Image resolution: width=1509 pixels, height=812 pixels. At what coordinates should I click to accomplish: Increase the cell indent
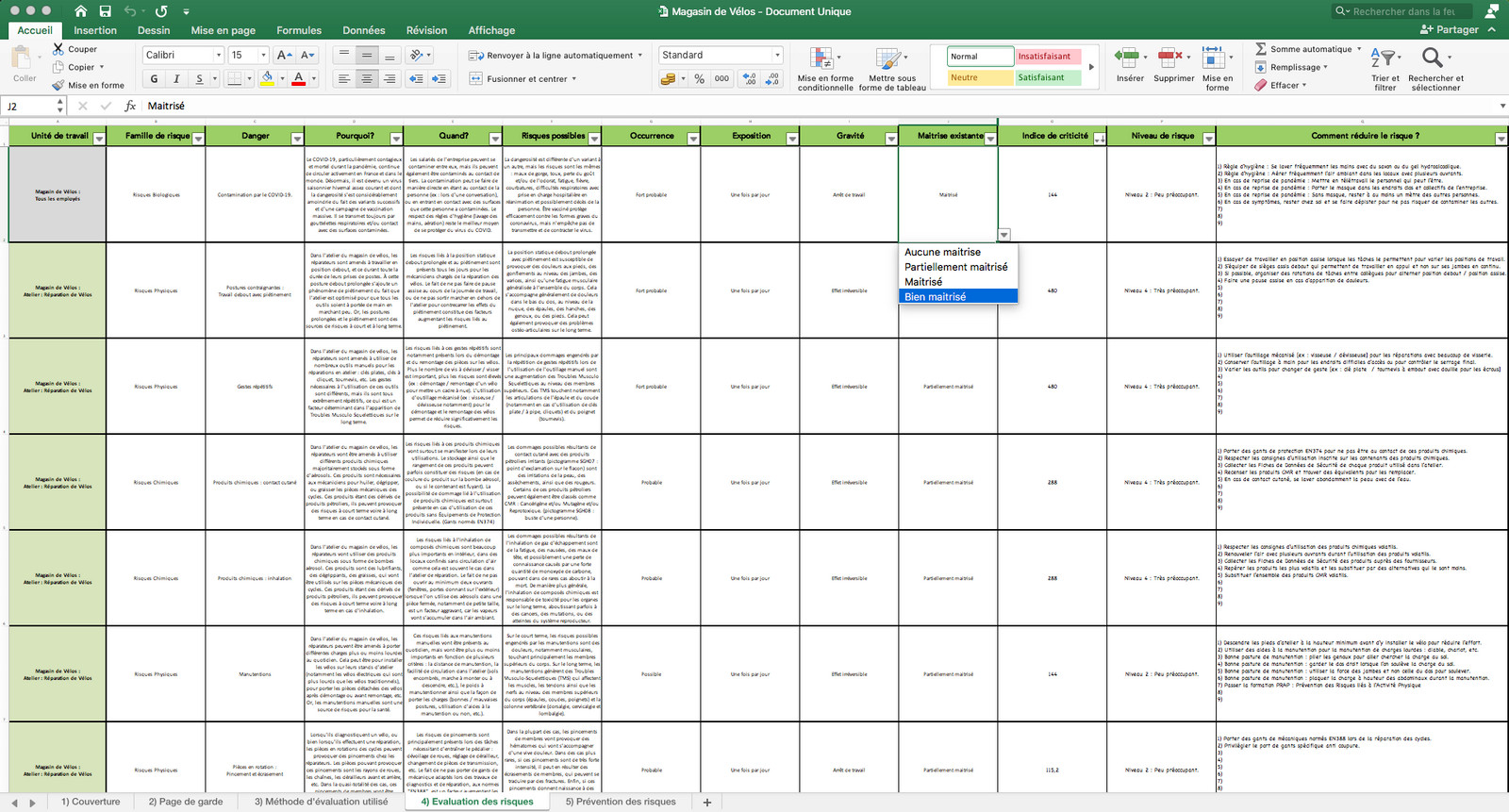[439, 79]
